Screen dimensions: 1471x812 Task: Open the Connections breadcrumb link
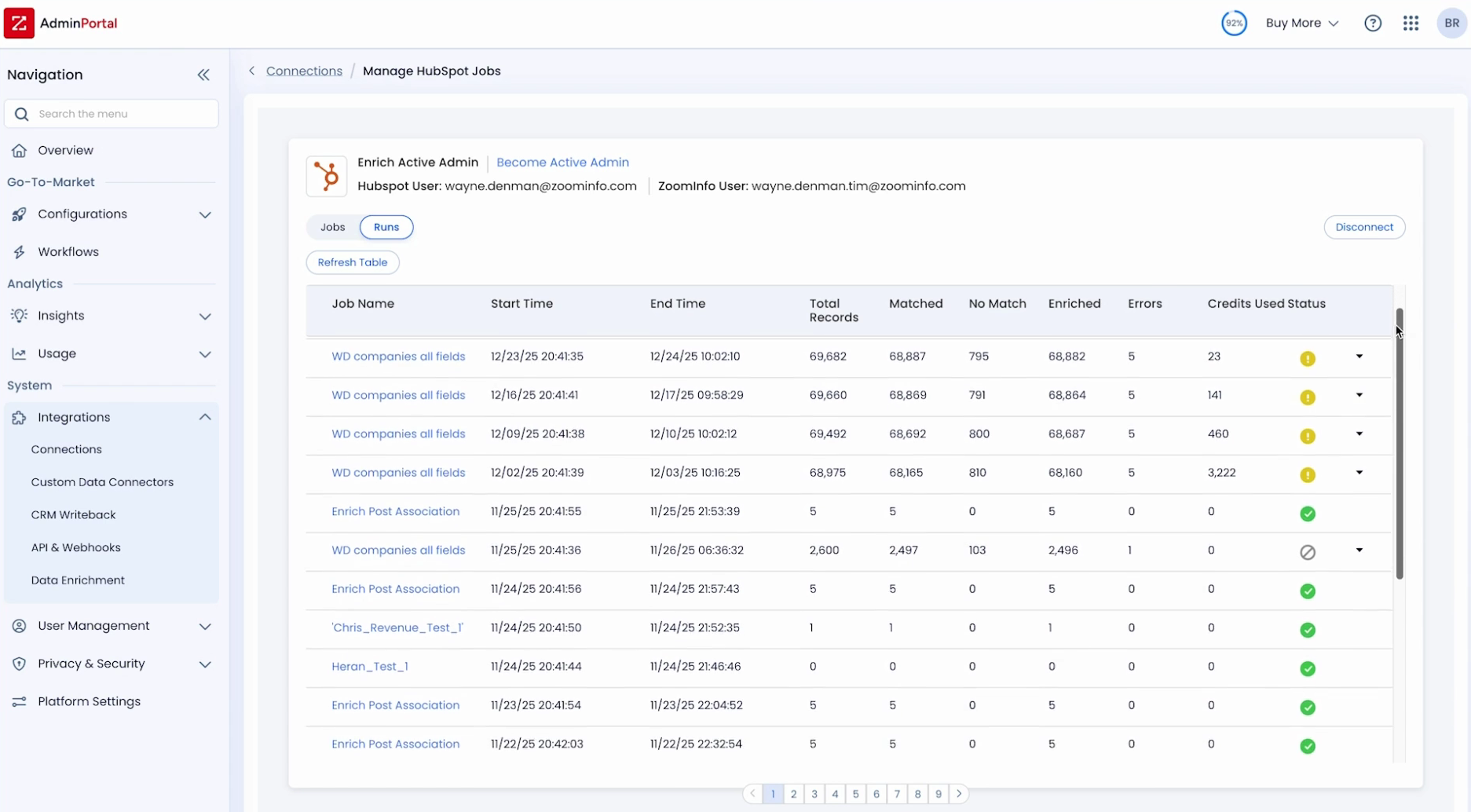[x=304, y=71]
